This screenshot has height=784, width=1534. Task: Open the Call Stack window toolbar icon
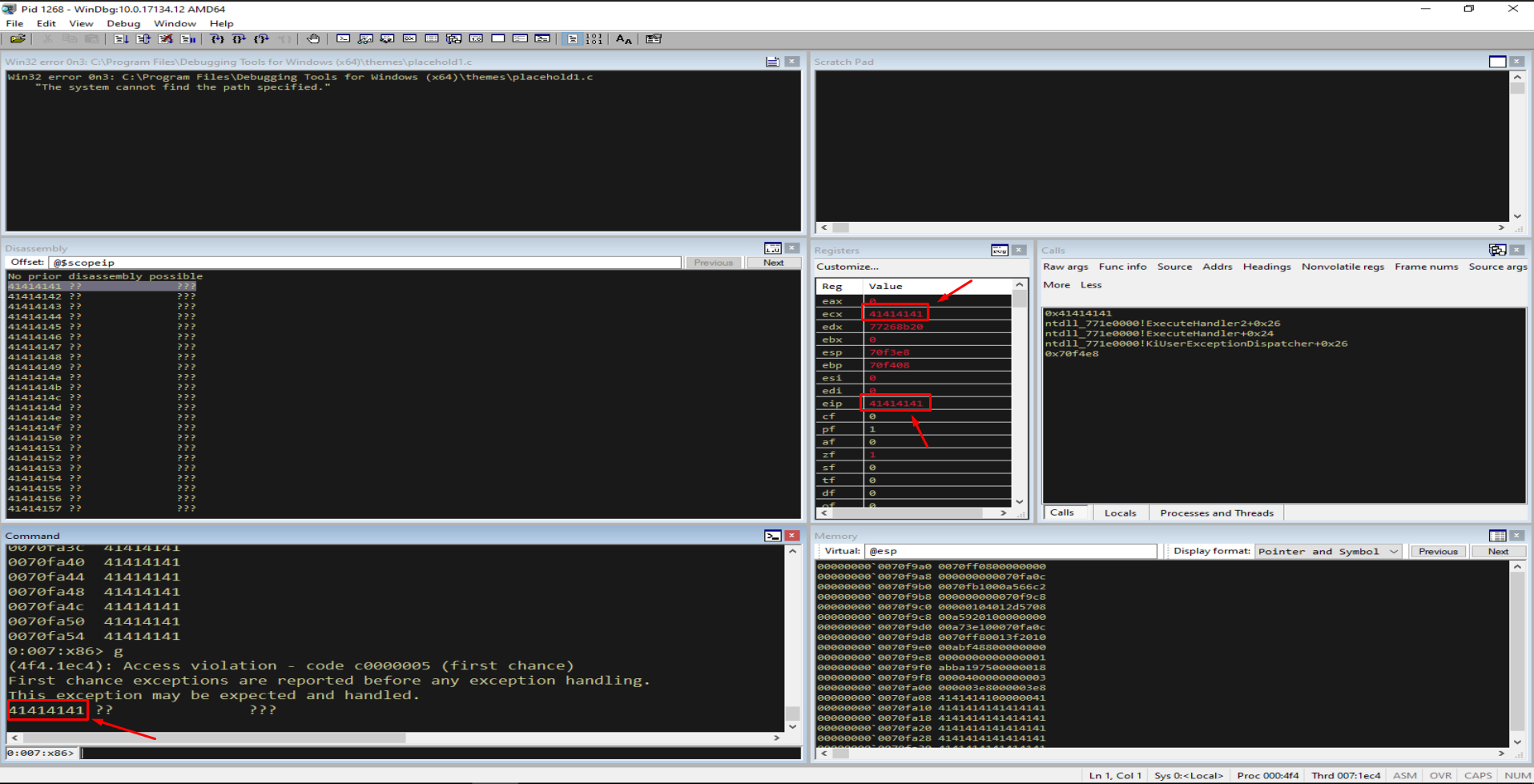pyautogui.click(x=454, y=38)
